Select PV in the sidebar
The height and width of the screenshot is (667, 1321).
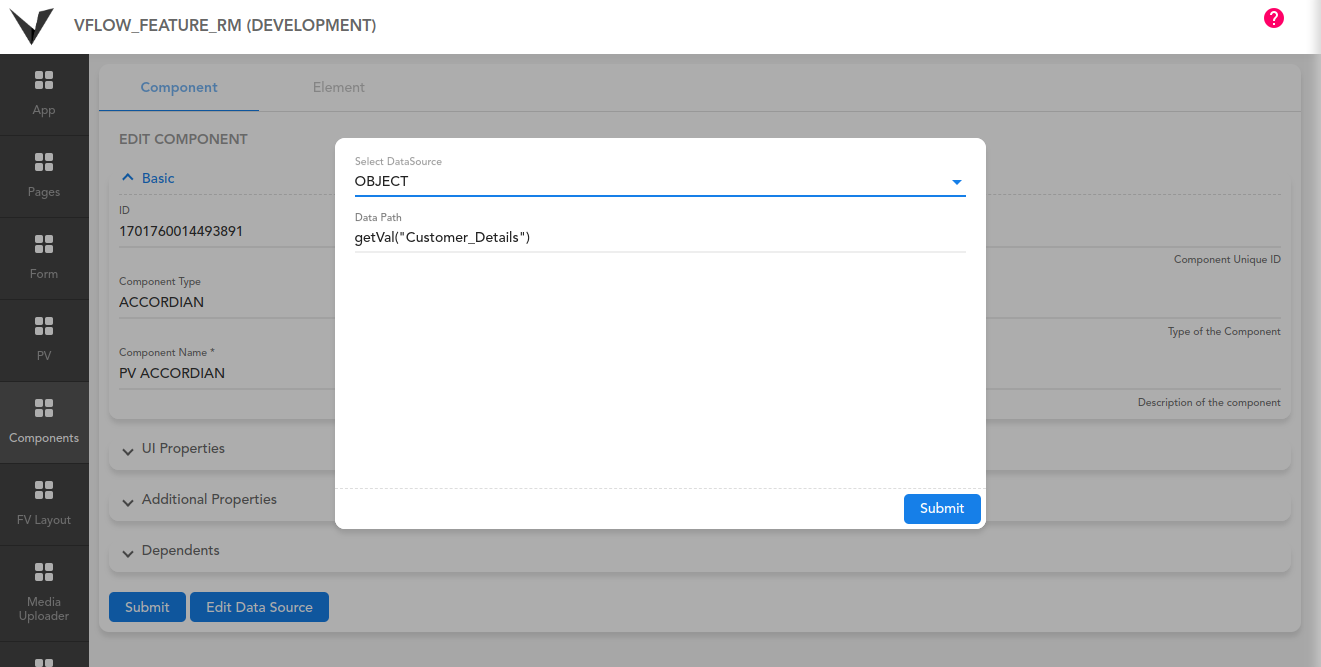pos(44,340)
